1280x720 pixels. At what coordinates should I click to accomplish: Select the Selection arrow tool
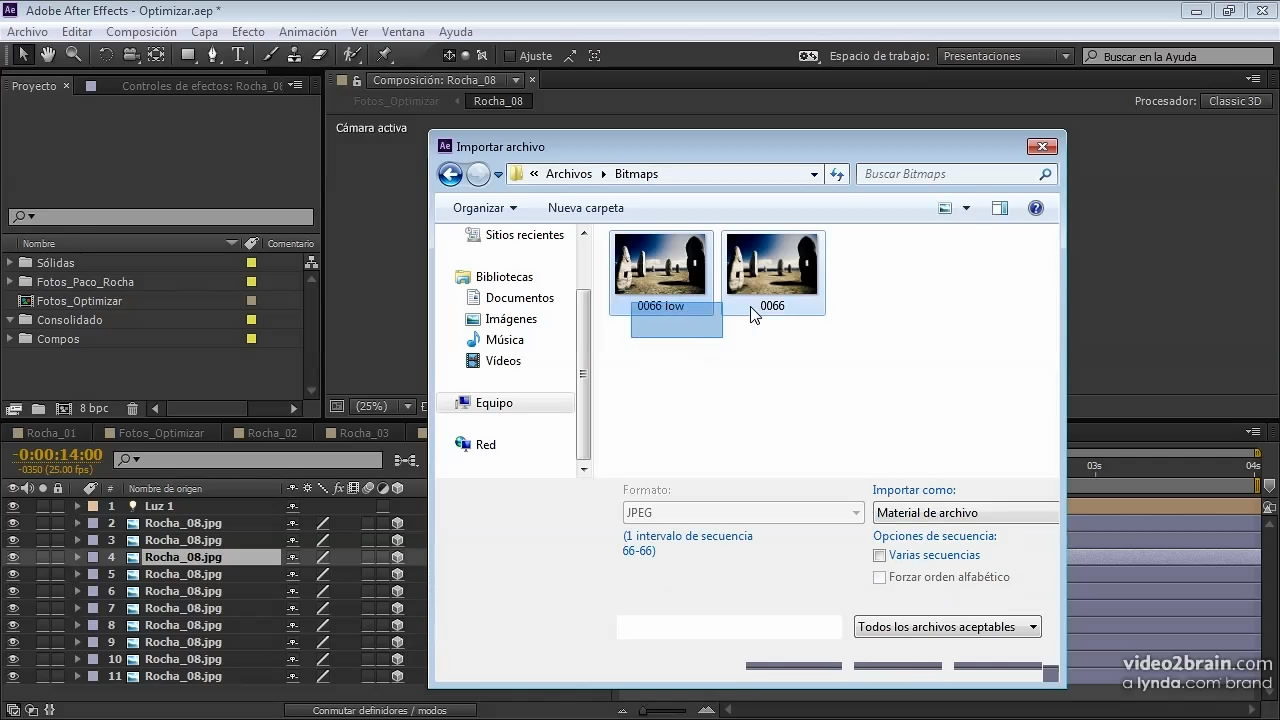pyautogui.click(x=24, y=55)
